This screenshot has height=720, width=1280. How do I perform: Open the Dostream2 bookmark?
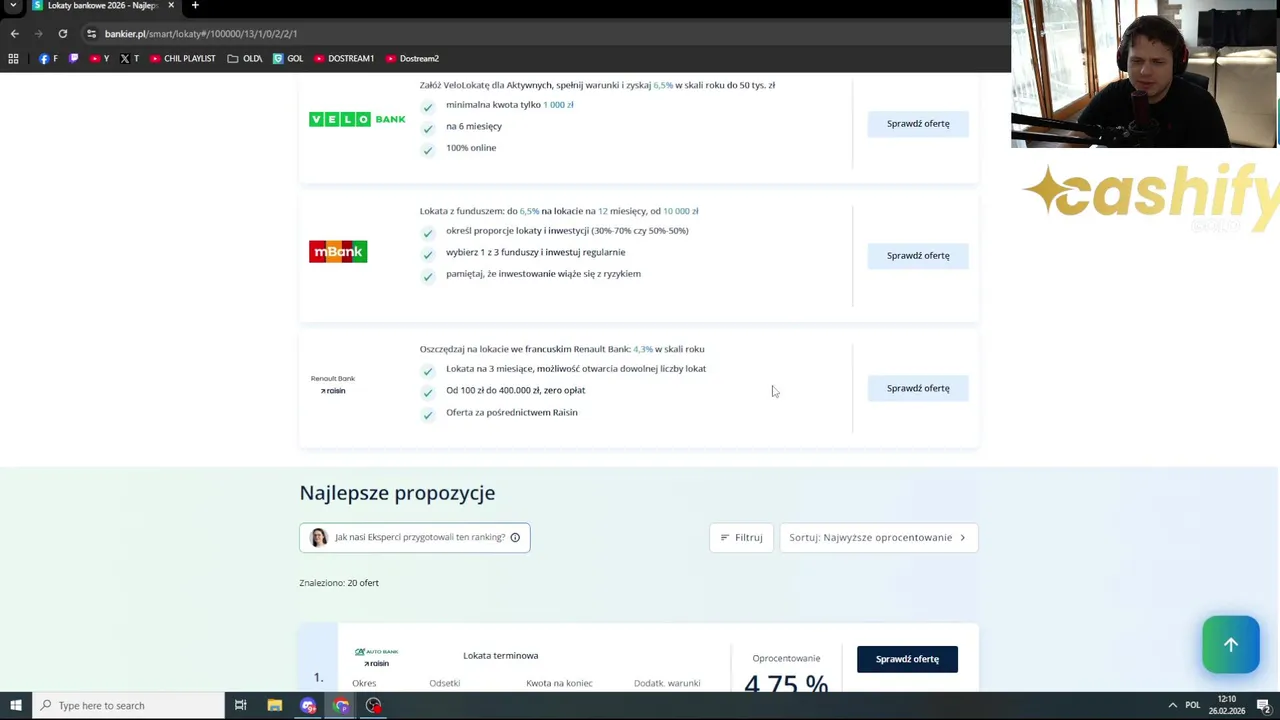click(412, 58)
